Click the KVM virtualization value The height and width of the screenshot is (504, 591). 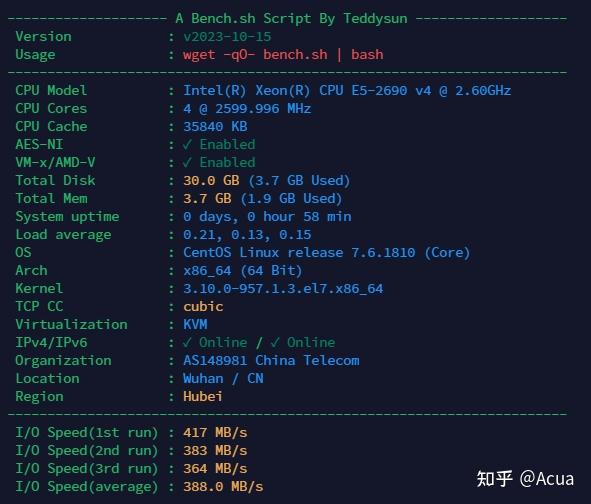tap(195, 324)
